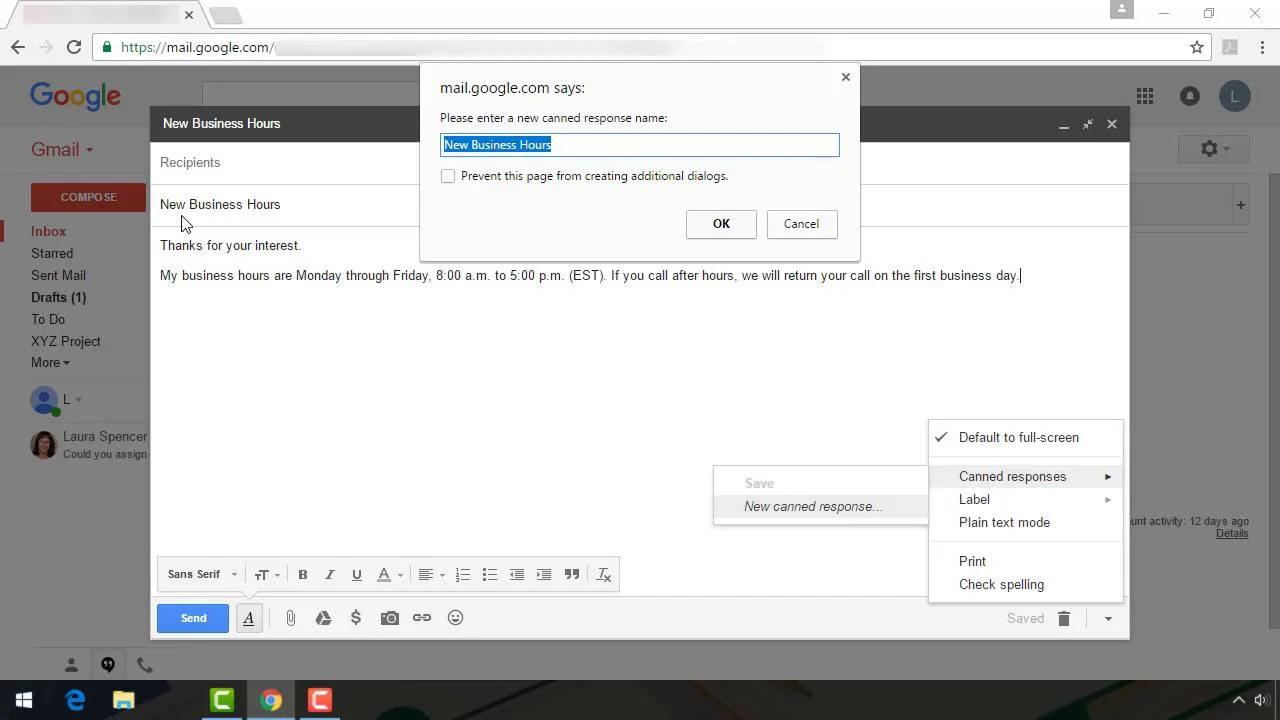Click the attach files paperclip icon

point(290,618)
